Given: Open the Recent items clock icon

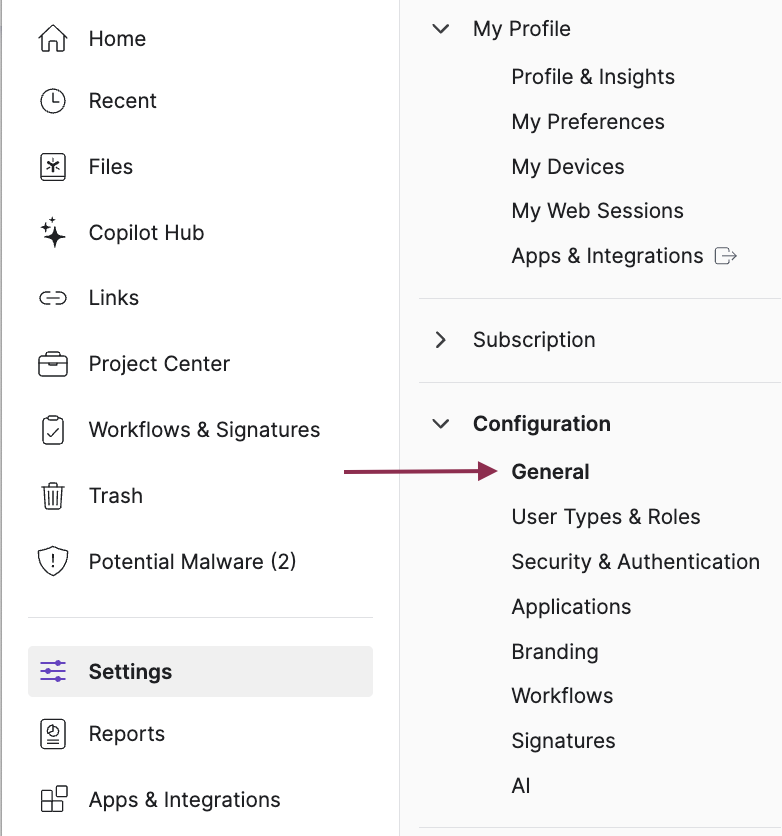Looking at the screenshot, I should pyautogui.click(x=51, y=100).
